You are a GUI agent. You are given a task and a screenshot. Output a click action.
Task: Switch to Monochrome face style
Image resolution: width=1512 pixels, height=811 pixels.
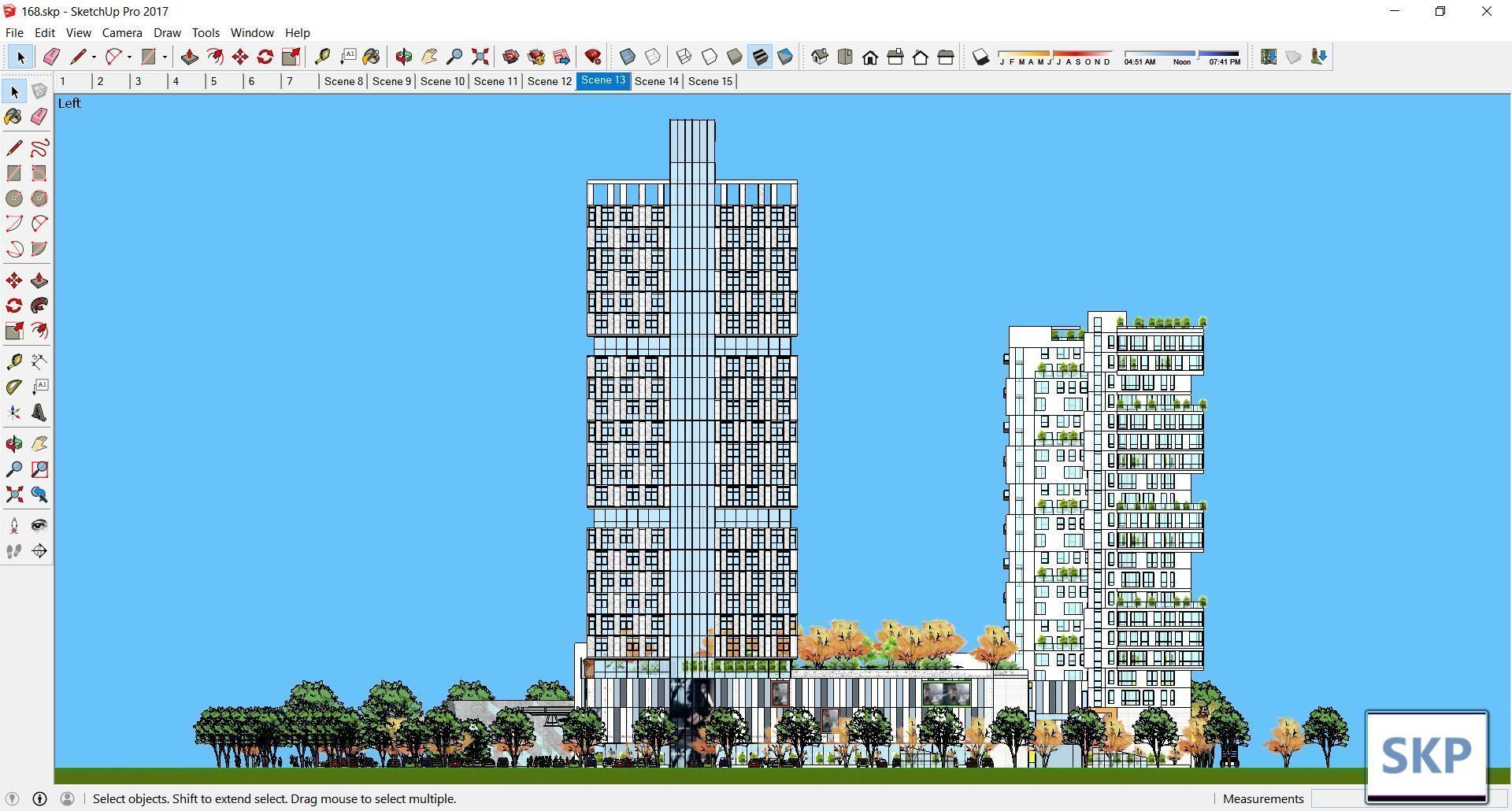tap(785, 57)
